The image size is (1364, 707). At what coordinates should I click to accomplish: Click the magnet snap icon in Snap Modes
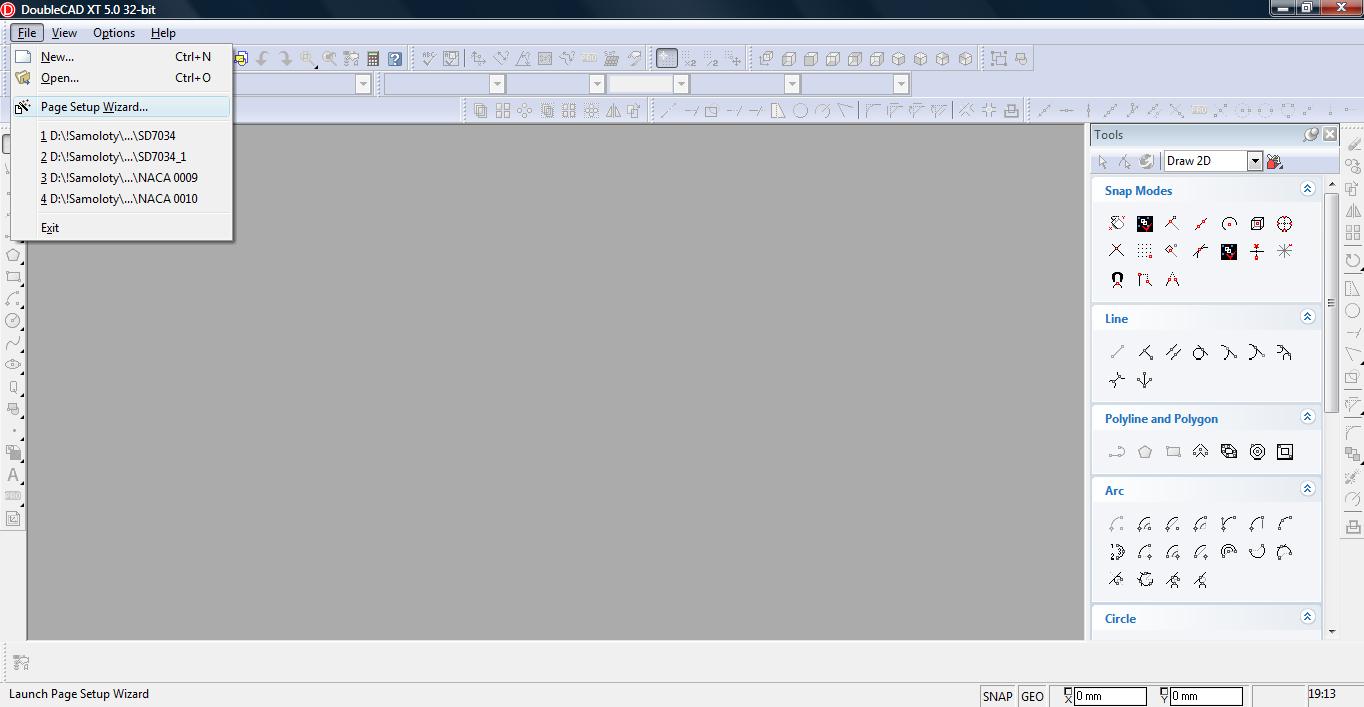click(x=1117, y=280)
